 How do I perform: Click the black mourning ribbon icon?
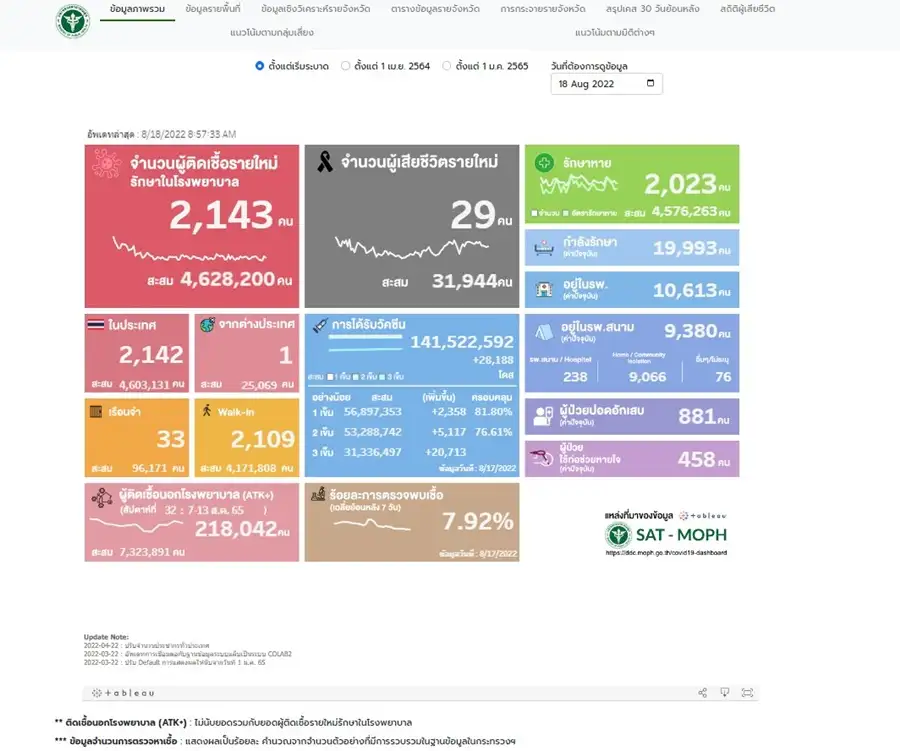coord(324,162)
